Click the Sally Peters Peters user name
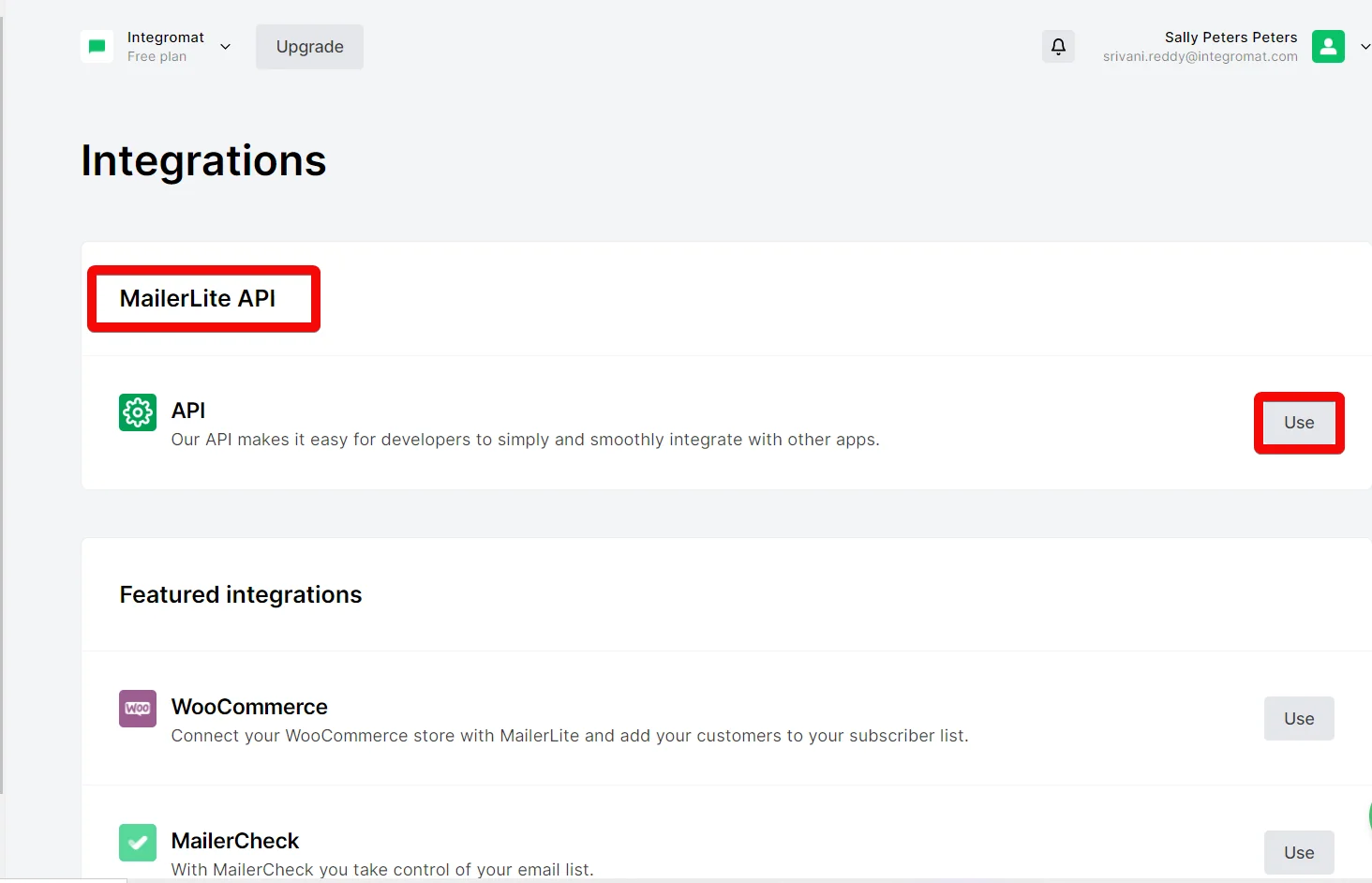Image resolution: width=1372 pixels, height=883 pixels. click(x=1231, y=37)
